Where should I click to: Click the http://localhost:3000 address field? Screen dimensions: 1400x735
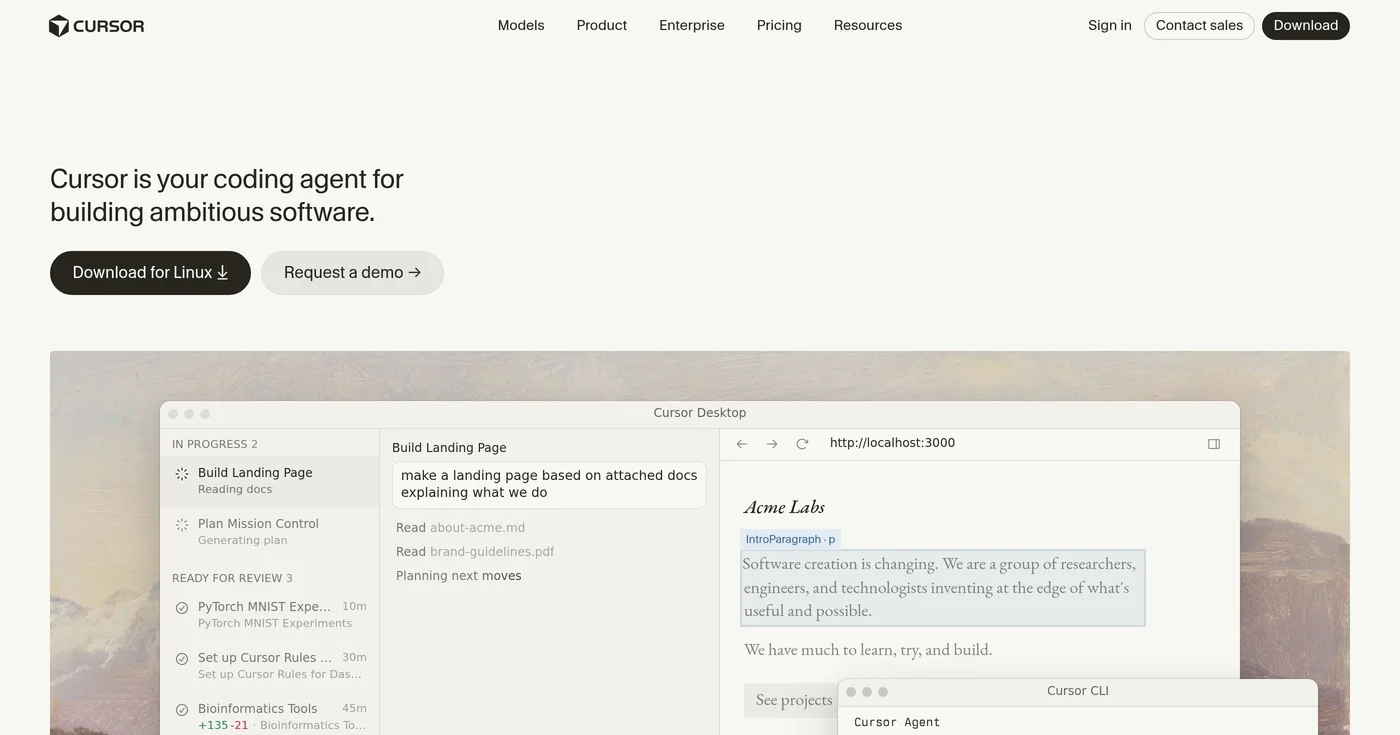click(892, 443)
